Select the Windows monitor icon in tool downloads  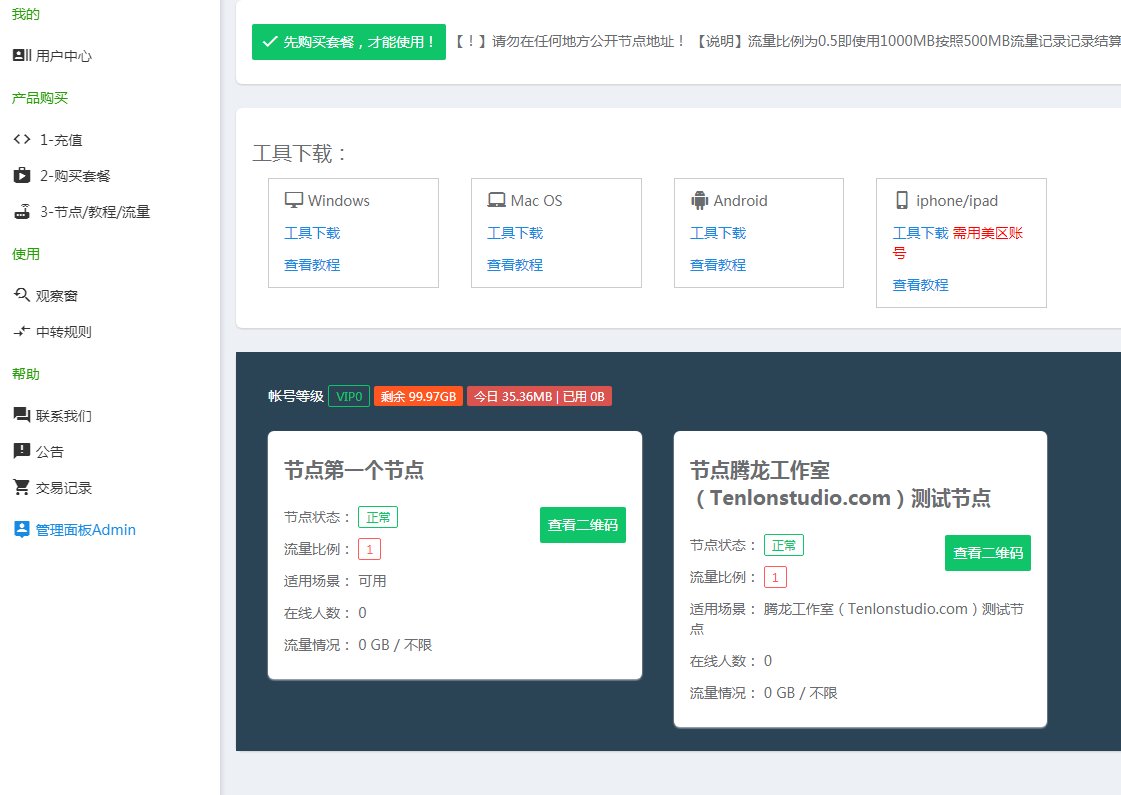tap(294, 199)
